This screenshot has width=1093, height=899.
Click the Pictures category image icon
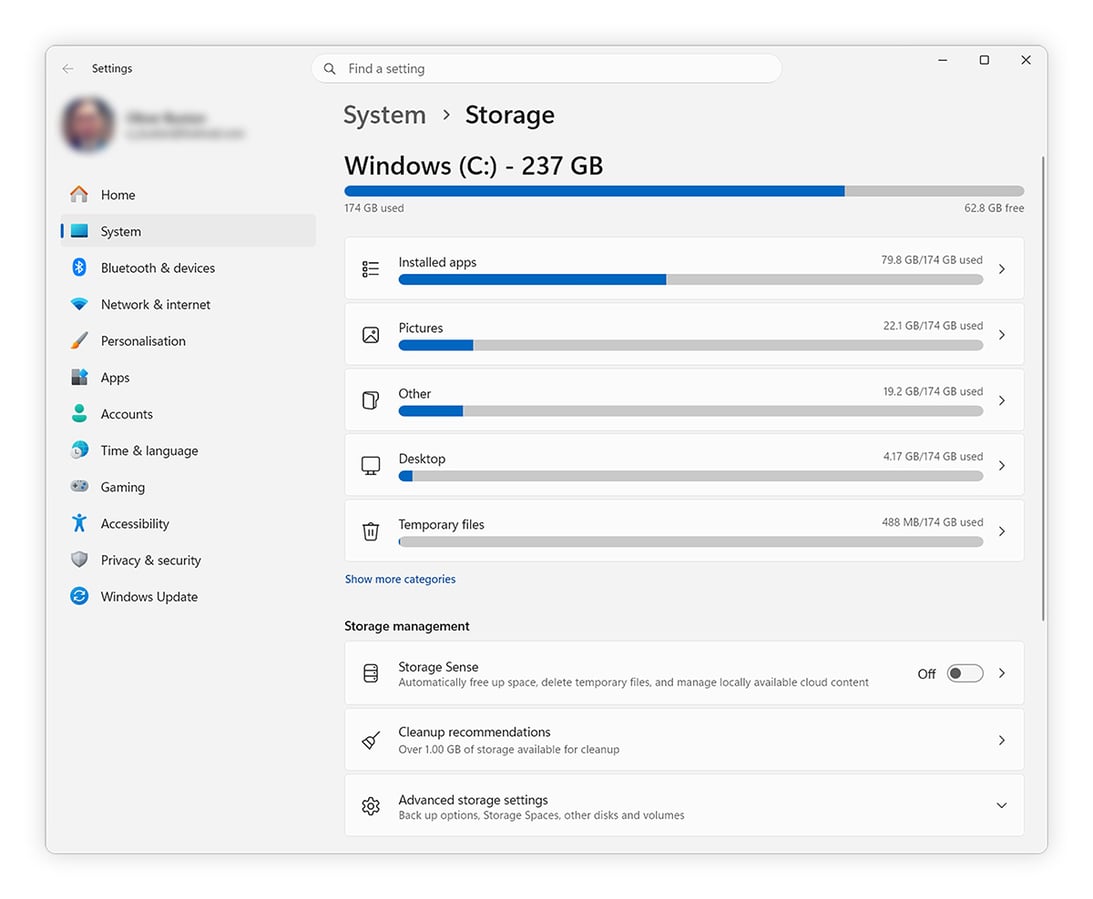coord(371,335)
